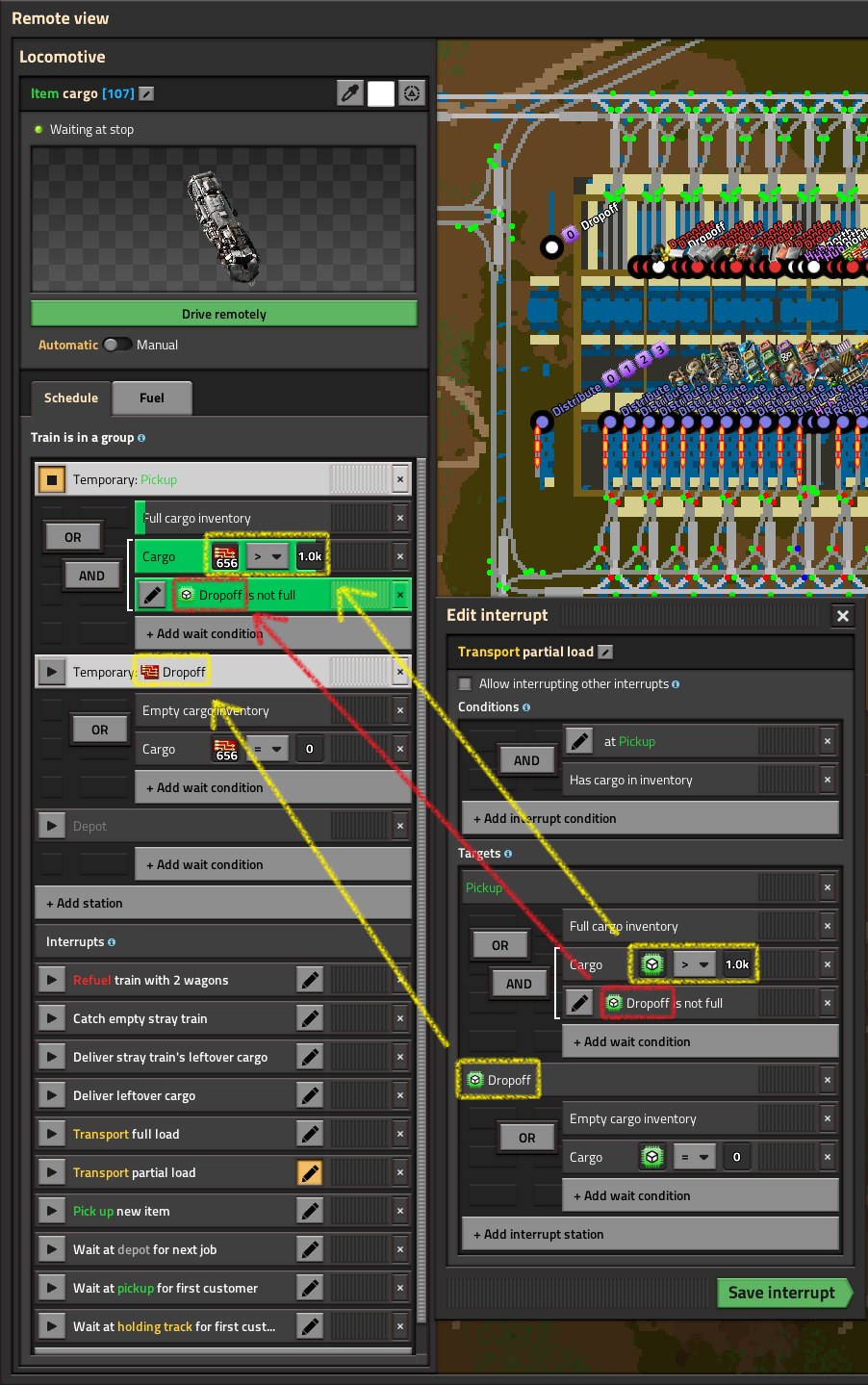Viewport: 868px width, 1385px height.
Task: Click the play button for the Depot station
Action: pyautogui.click(x=51, y=826)
